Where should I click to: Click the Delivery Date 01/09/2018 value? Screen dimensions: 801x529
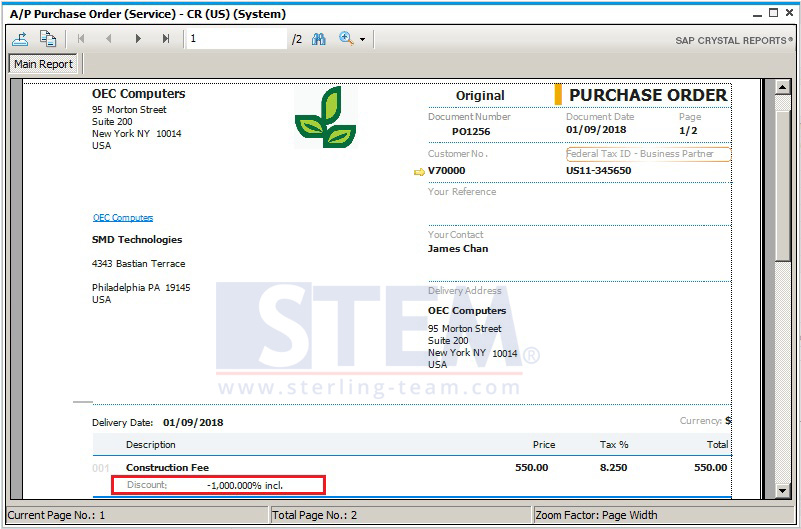[193, 423]
